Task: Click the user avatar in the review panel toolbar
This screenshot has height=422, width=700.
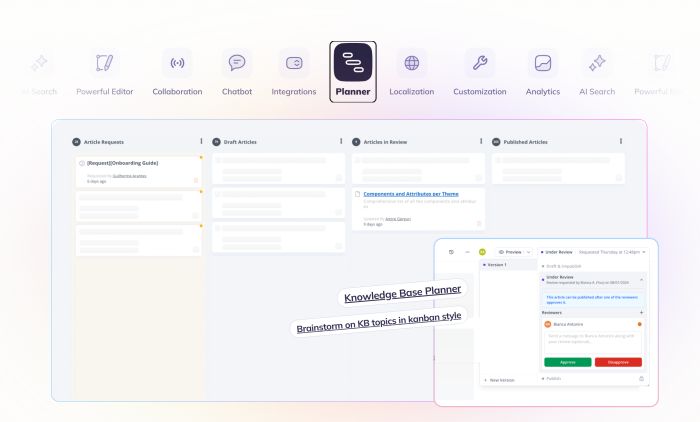Action: point(482,252)
